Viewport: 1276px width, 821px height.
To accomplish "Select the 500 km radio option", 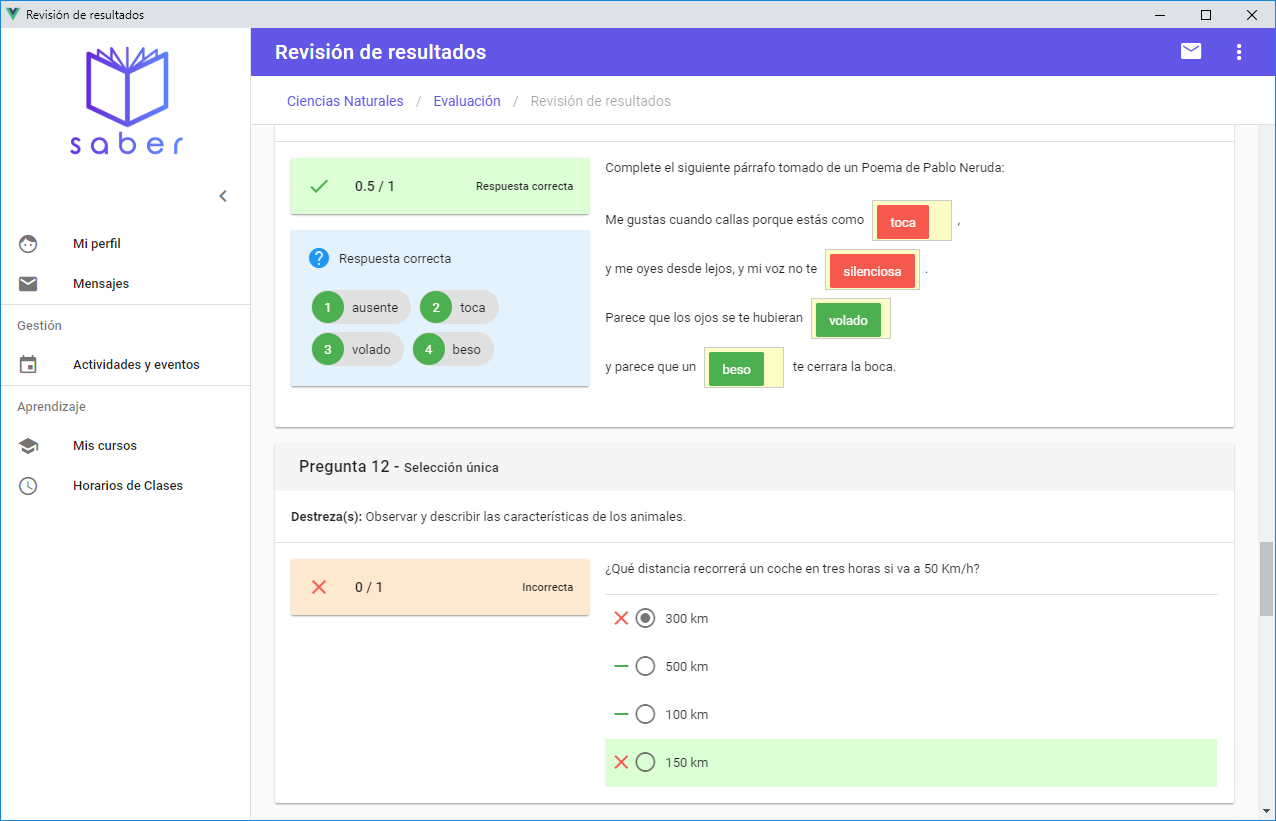I will pyautogui.click(x=645, y=666).
